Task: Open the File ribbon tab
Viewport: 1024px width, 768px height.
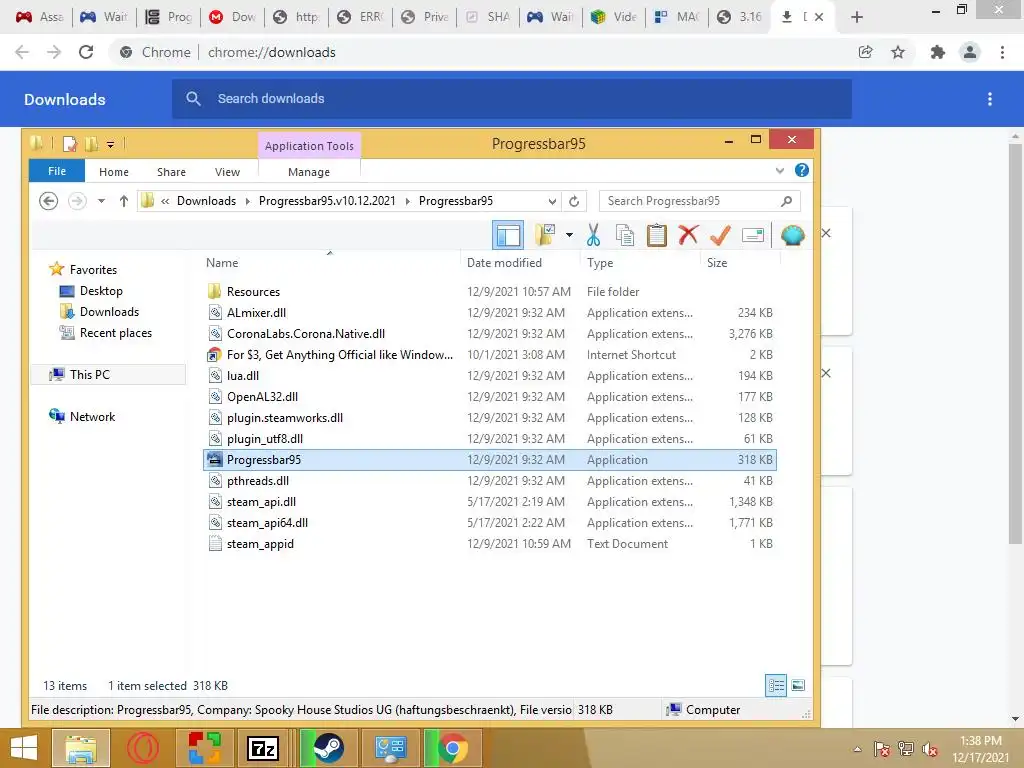Action: click(x=57, y=171)
